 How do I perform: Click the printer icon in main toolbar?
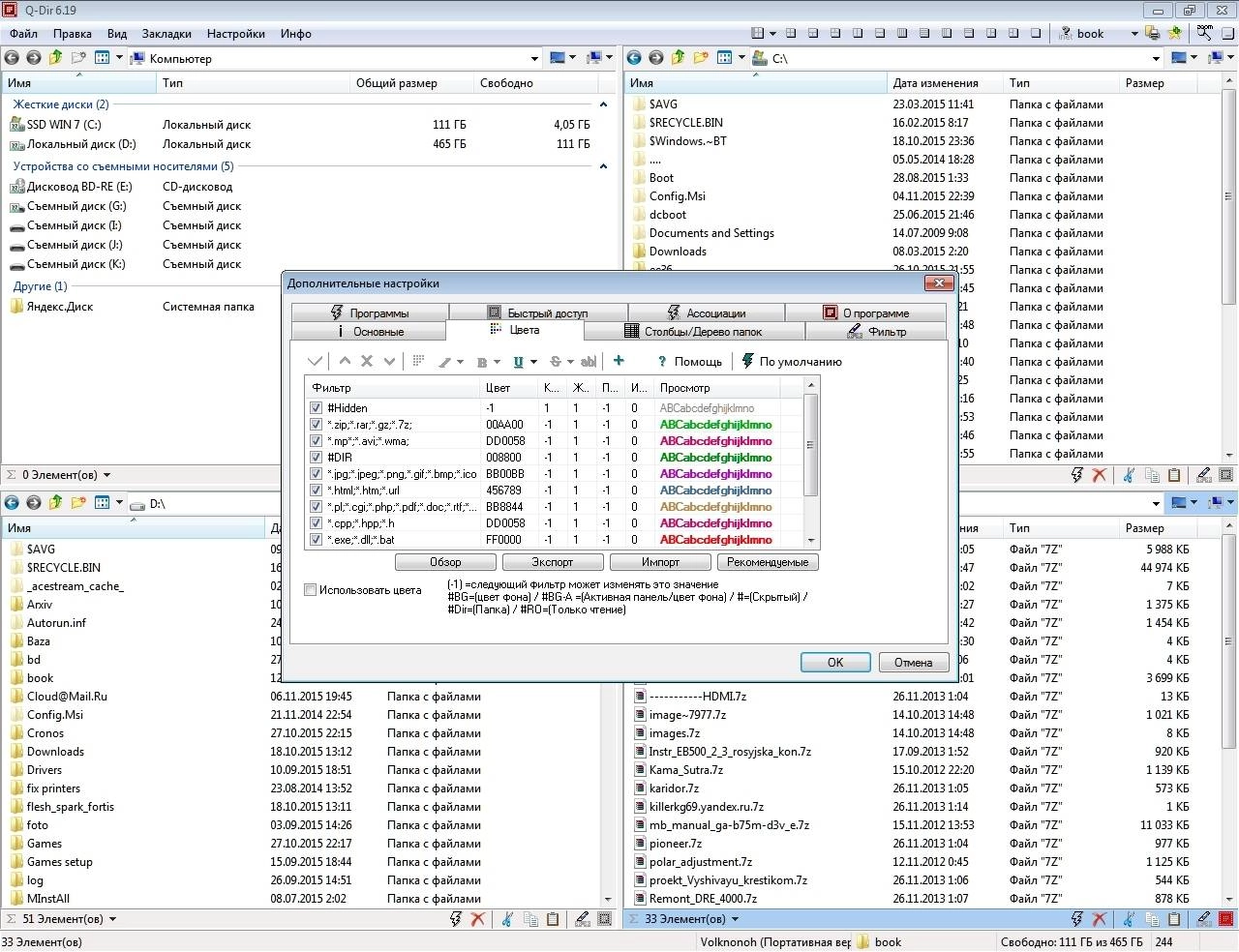coord(1153,33)
